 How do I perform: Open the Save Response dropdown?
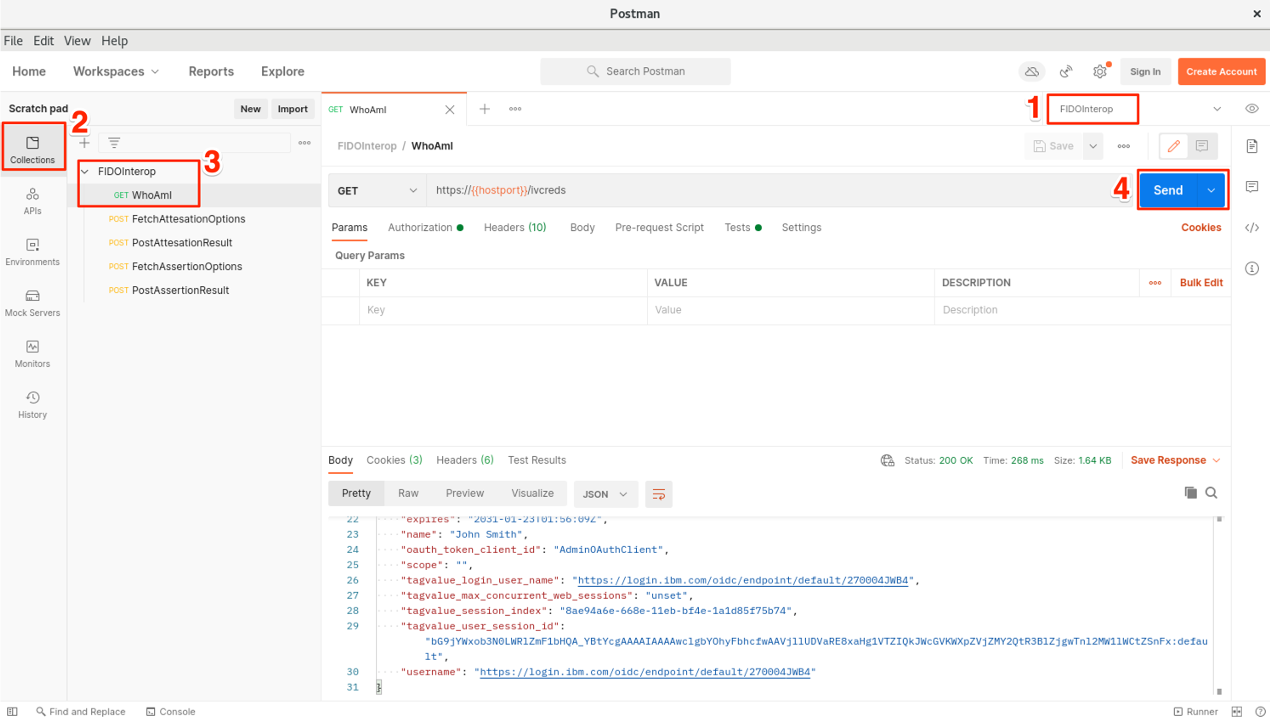1175,461
